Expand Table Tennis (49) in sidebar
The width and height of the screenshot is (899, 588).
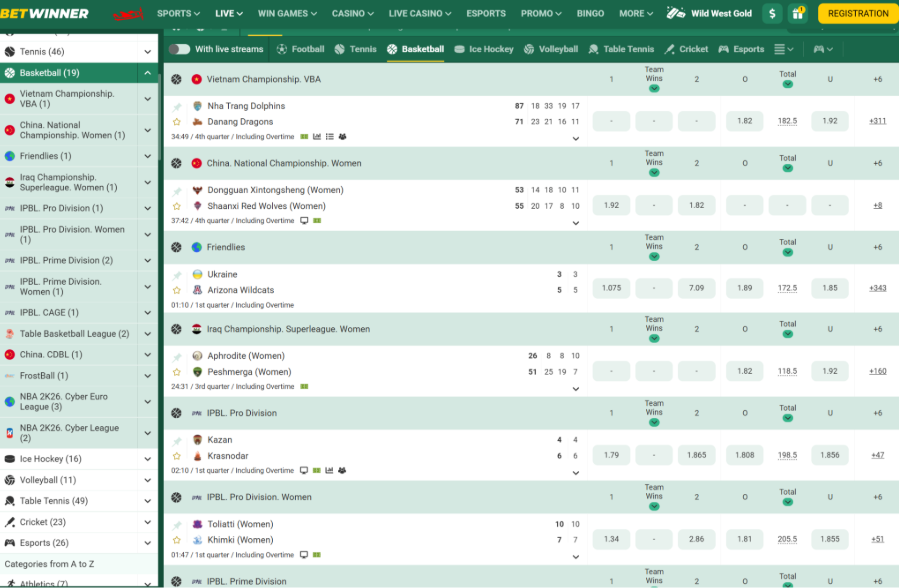147,501
